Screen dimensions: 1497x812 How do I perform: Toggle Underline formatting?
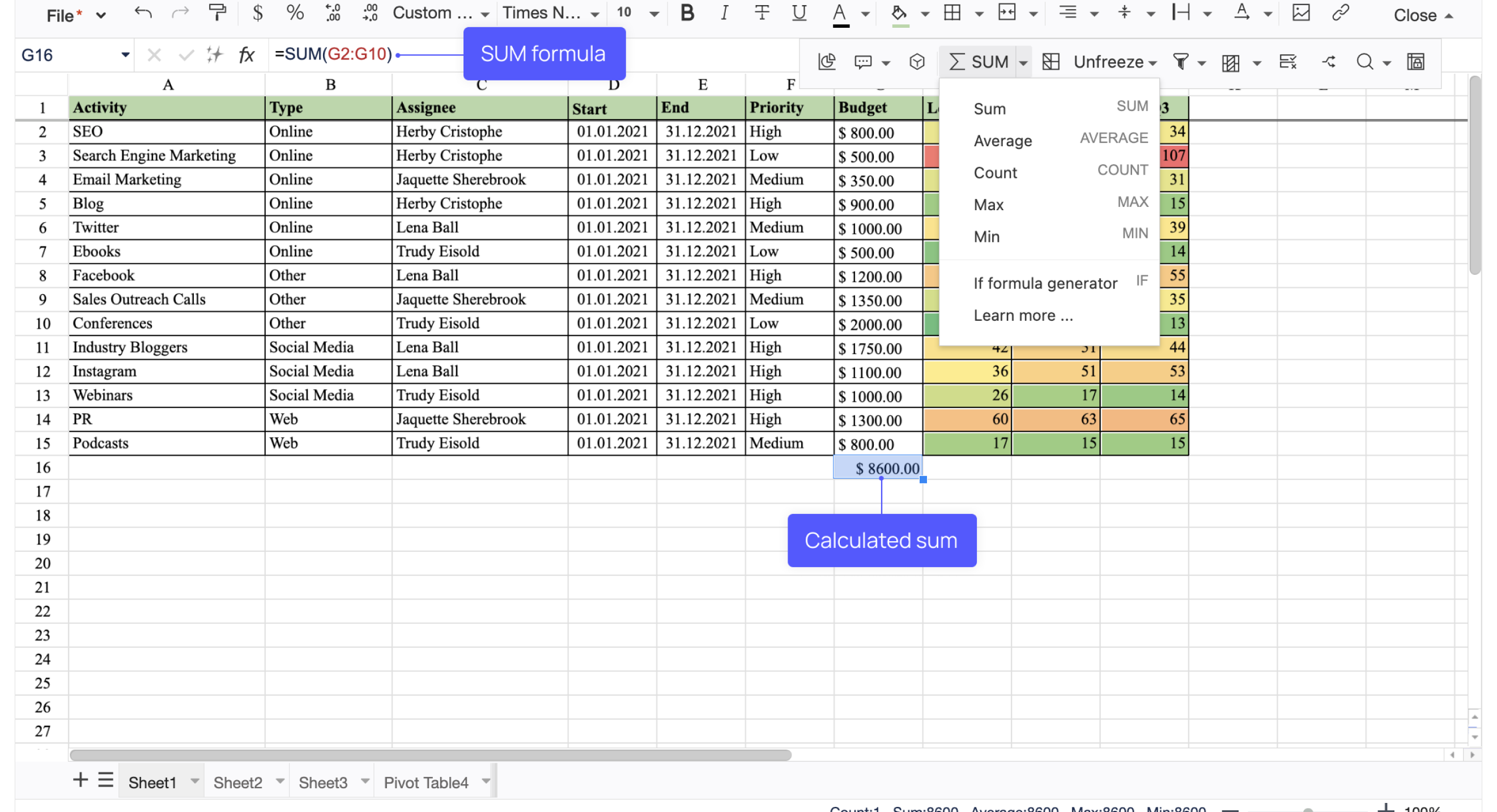pos(799,13)
